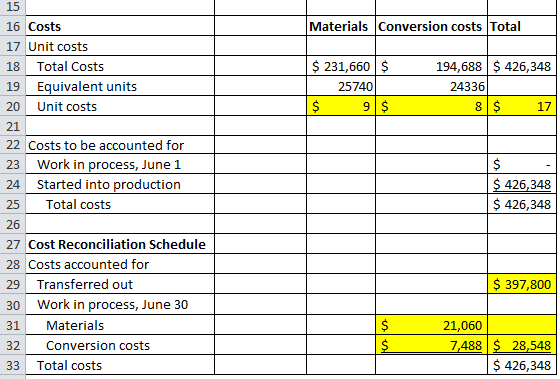This screenshot has height=379, width=560.
Task: Select the yellow total unit cost $17
Action: tap(522, 106)
